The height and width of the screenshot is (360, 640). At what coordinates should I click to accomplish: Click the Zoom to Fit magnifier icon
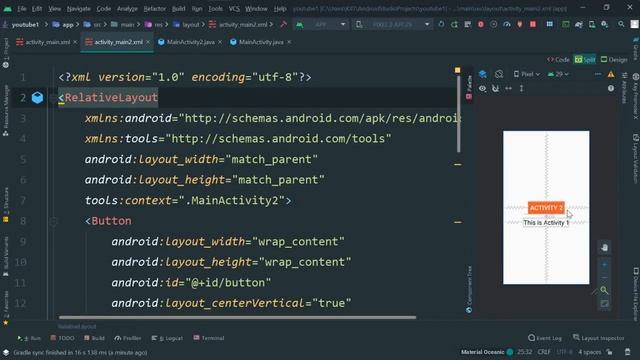[x=604, y=290]
